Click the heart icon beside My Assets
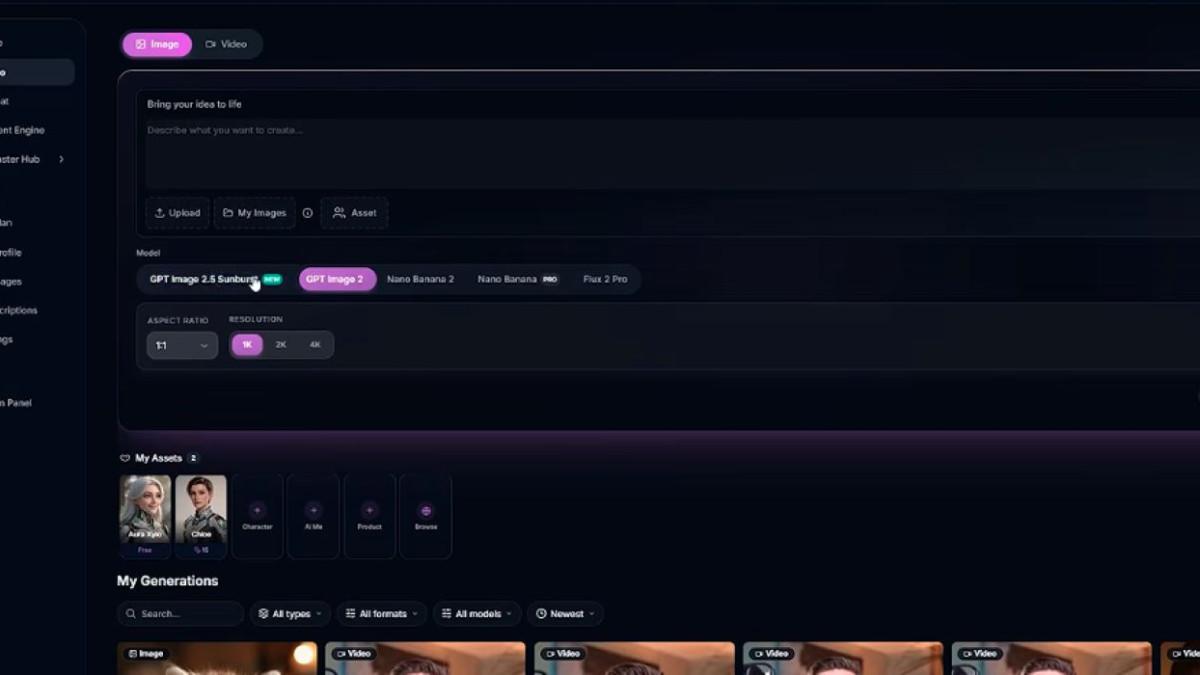 [125, 458]
